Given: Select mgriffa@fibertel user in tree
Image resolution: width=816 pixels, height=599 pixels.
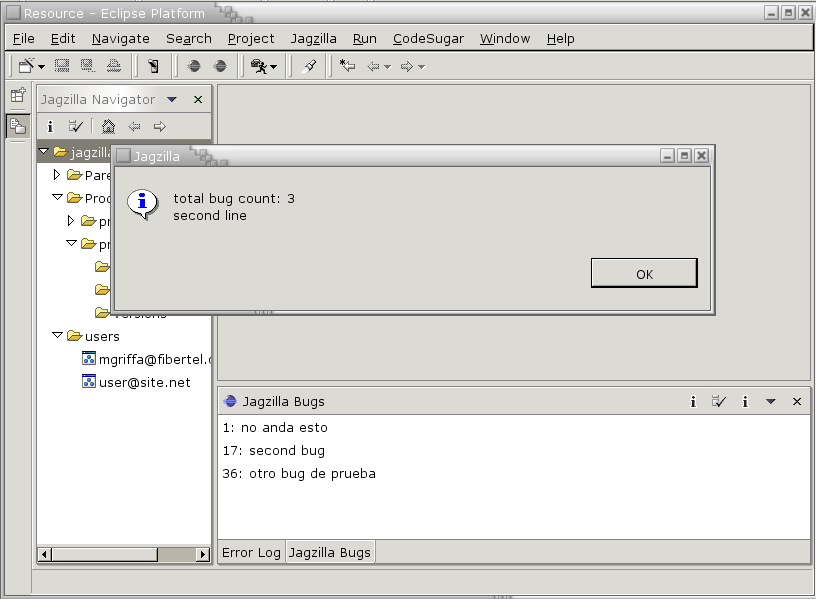Looking at the screenshot, I should pyautogui.click(x=155, y=360).
